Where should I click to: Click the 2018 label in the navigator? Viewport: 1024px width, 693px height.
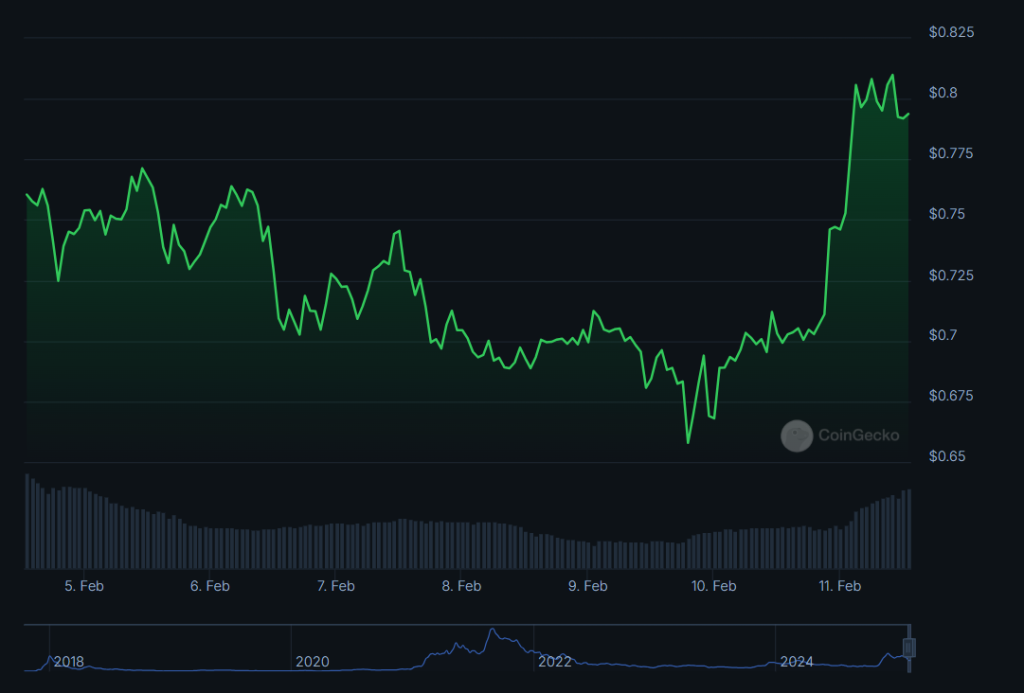tap(69, 662)
